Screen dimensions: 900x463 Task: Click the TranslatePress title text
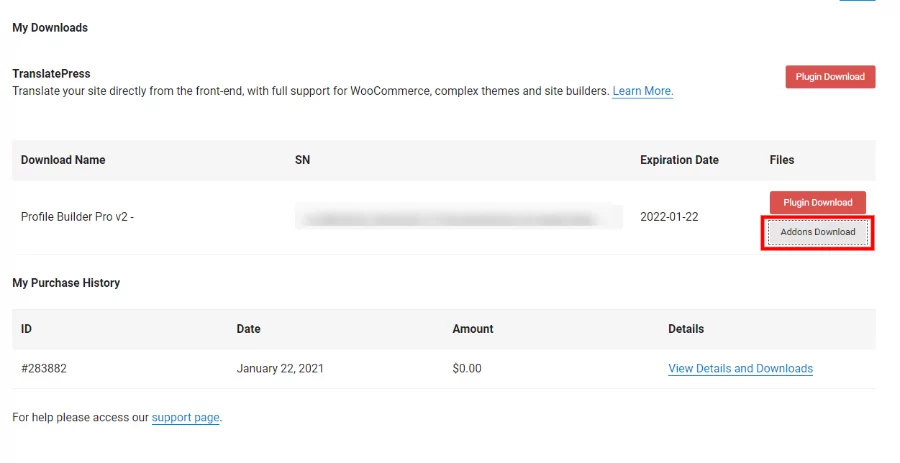coord(51,73)
